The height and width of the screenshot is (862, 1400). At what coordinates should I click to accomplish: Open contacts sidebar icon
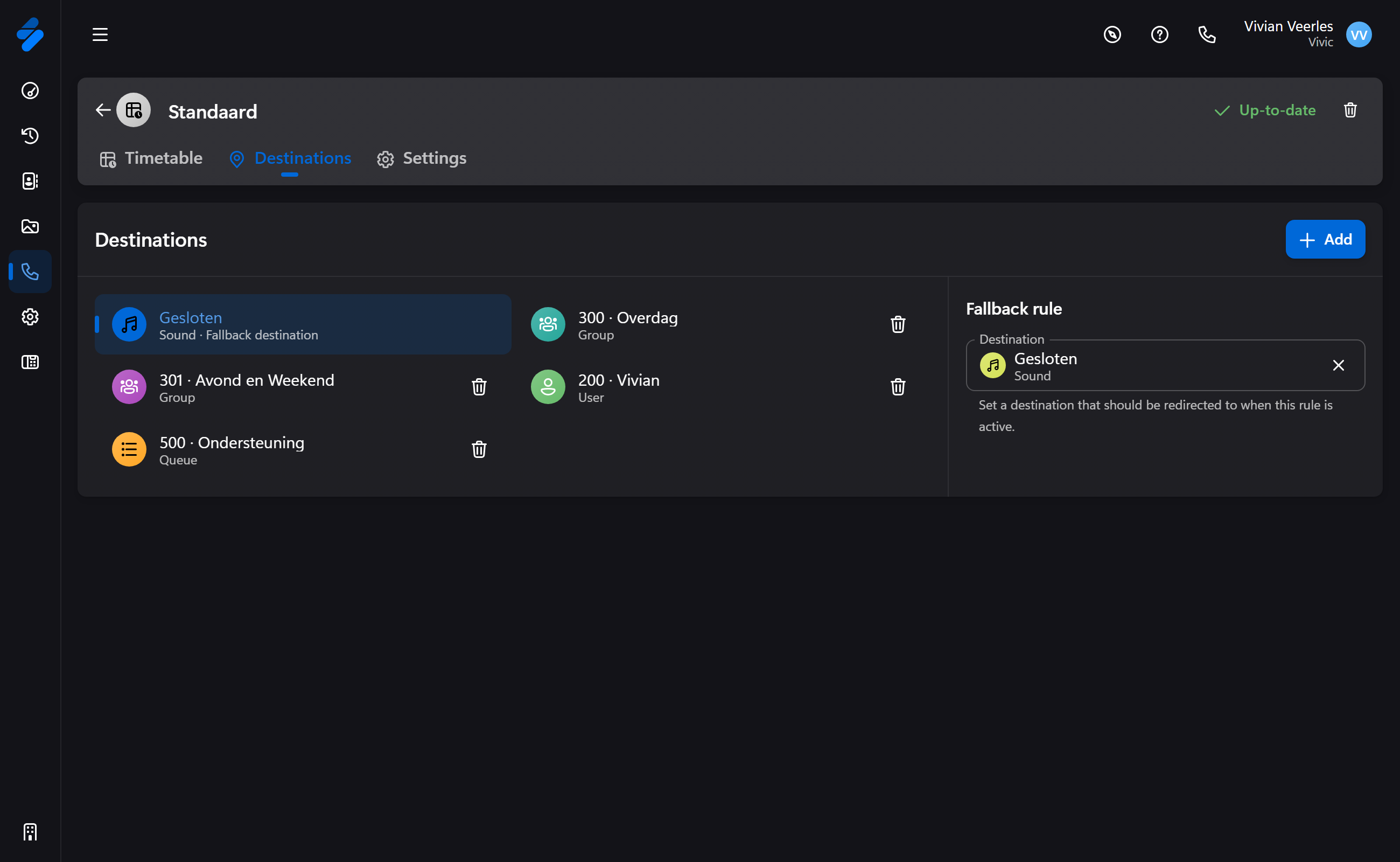click(x=30, y=180)
